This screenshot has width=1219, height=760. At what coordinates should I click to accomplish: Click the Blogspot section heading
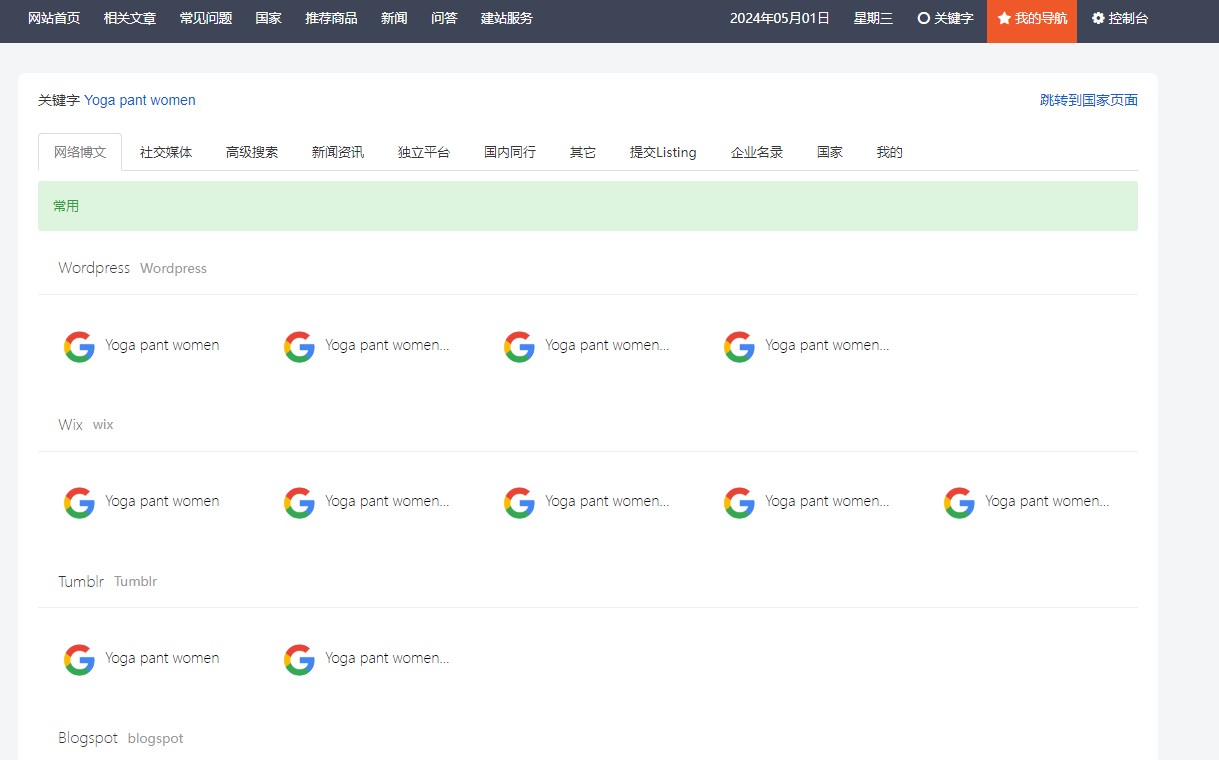pos(88,738)
